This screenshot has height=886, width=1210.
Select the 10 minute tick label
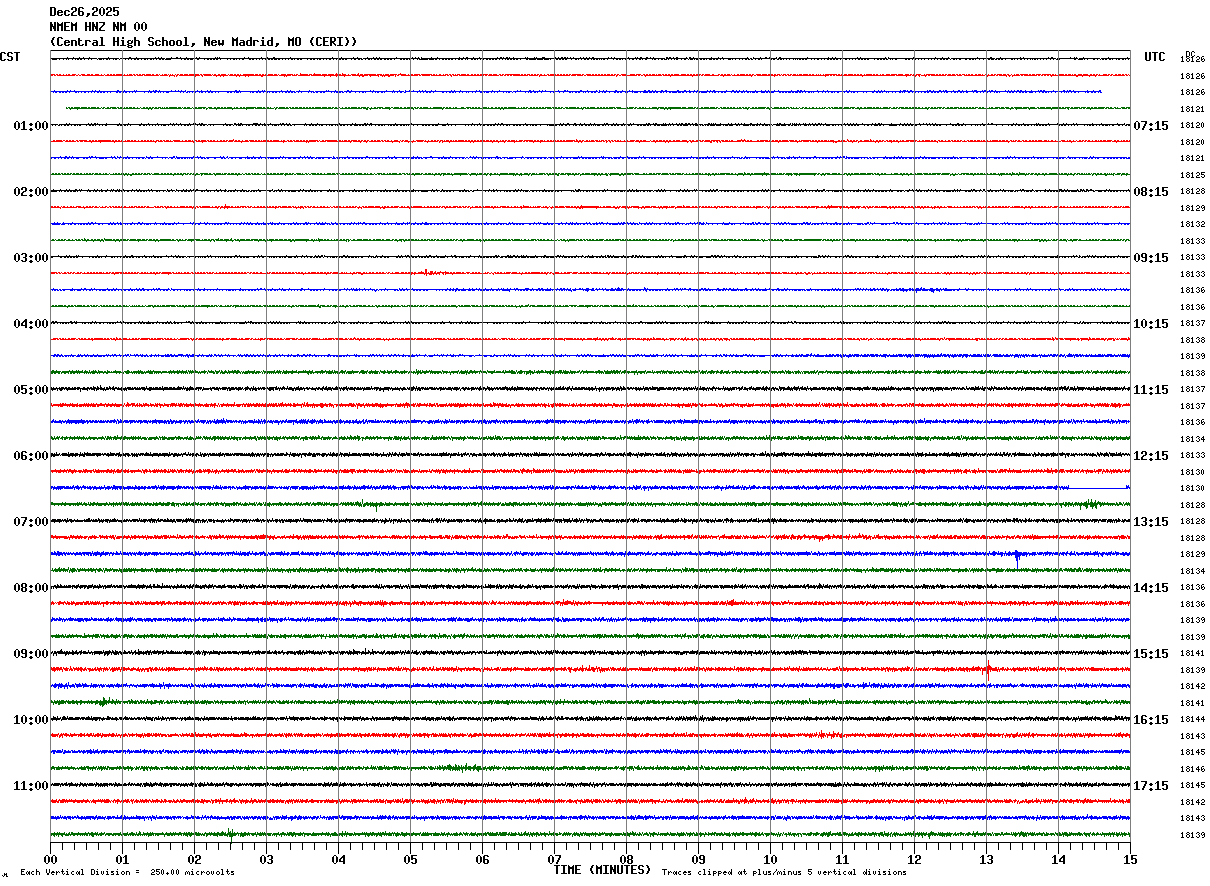(770, 860)
